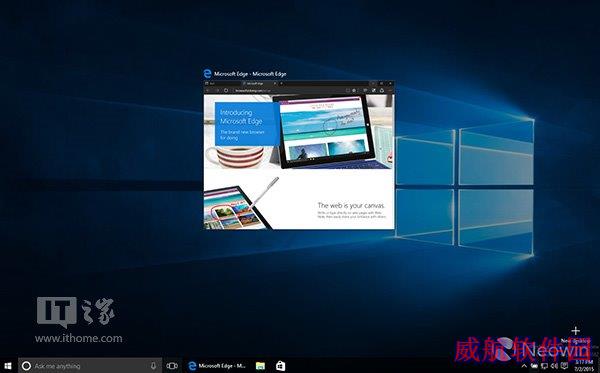Click the Cortana circle icon
Image resolution: width=600 pixels, height=373 pixels.
[26, 366]
